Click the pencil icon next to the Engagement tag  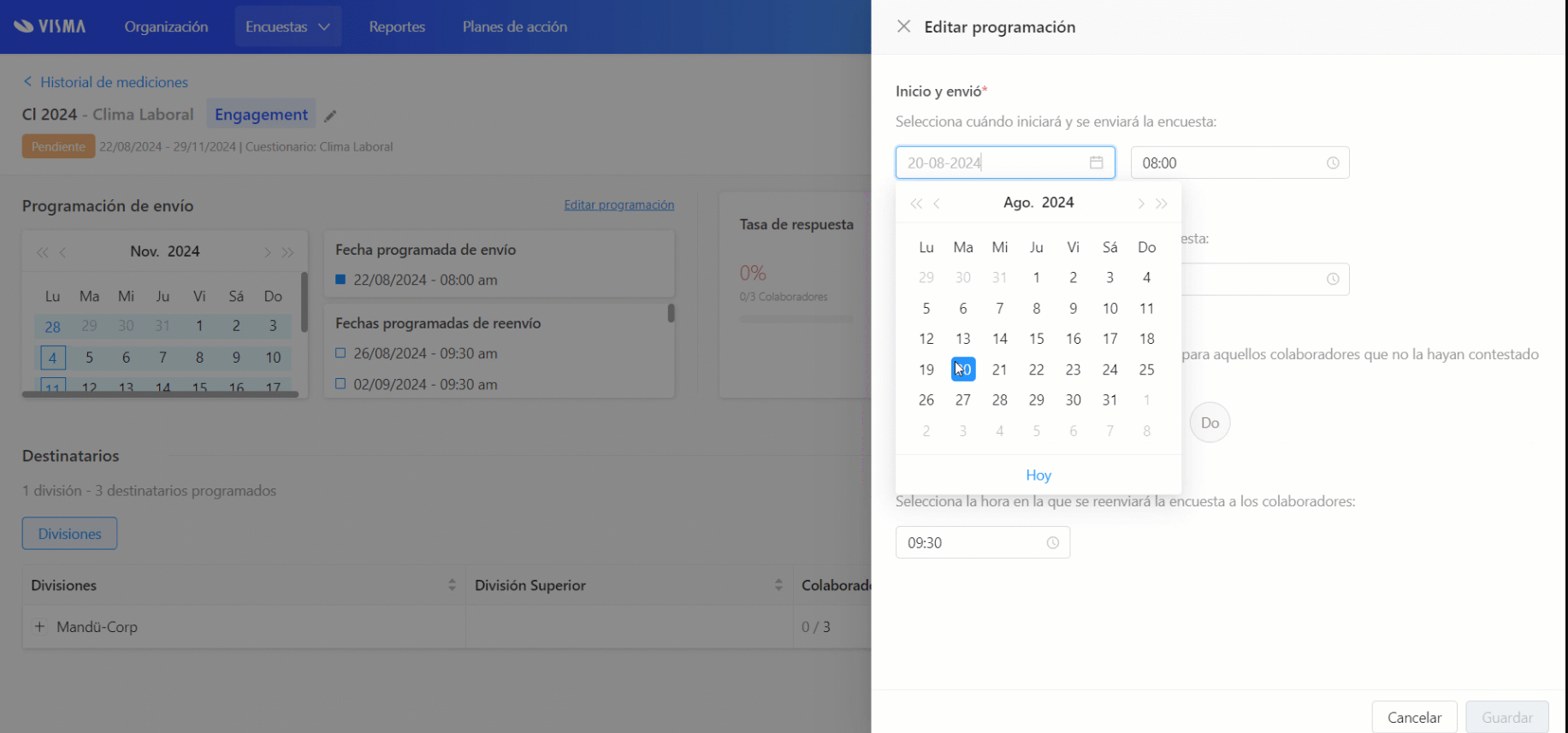point(330,115)
